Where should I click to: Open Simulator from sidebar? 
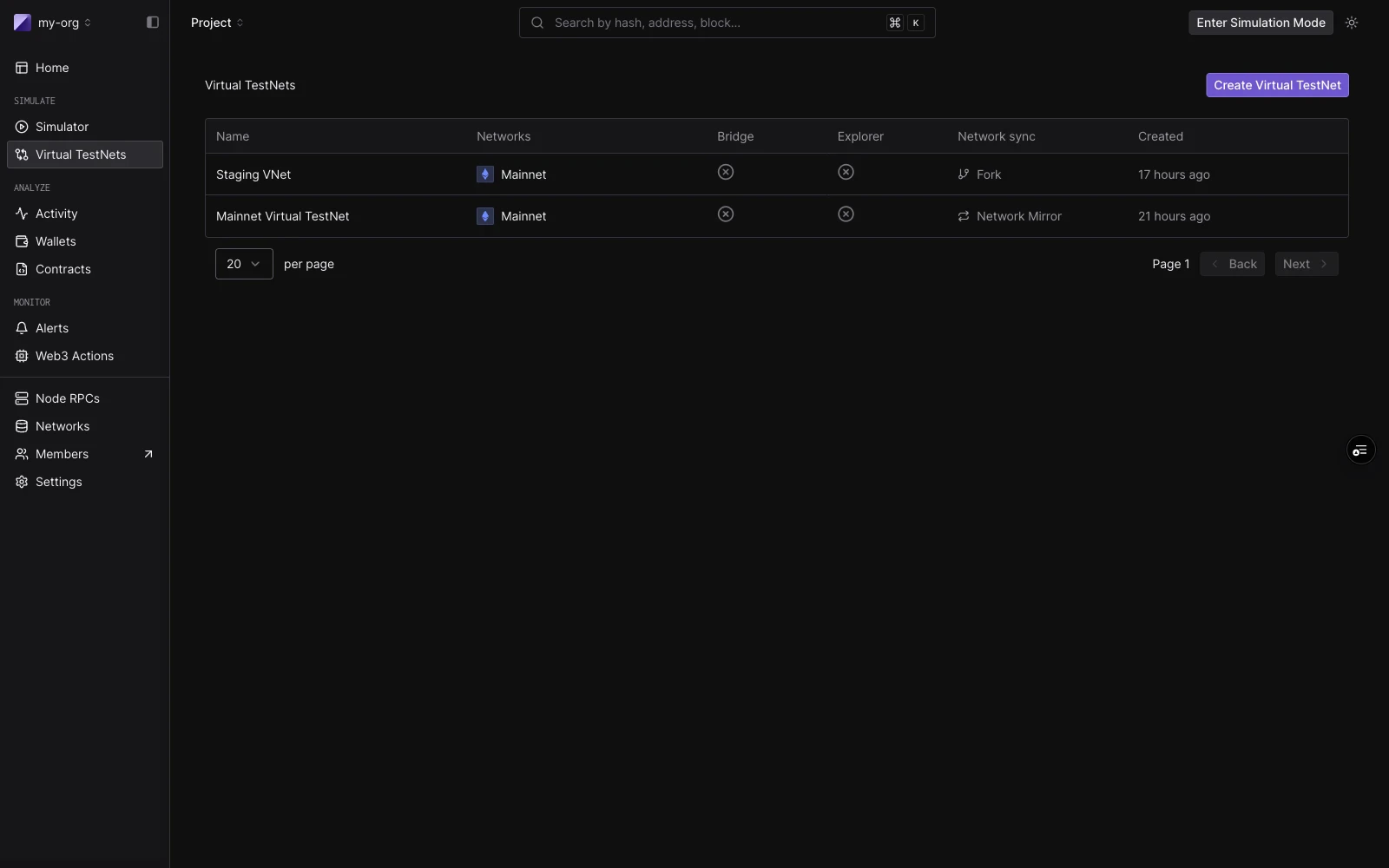(x=85, y=127)
